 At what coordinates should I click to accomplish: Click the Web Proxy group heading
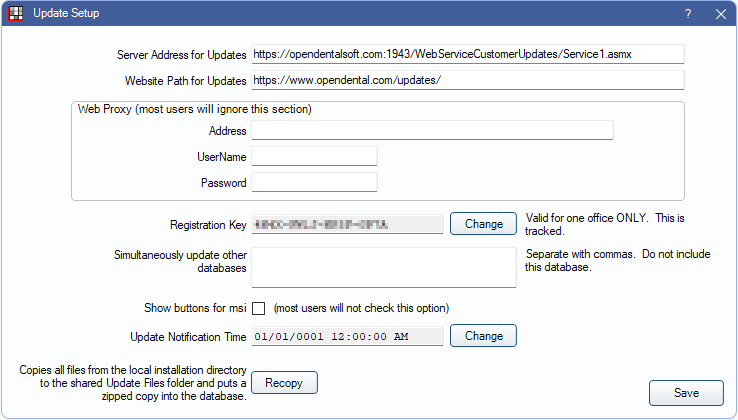[194, 108]
